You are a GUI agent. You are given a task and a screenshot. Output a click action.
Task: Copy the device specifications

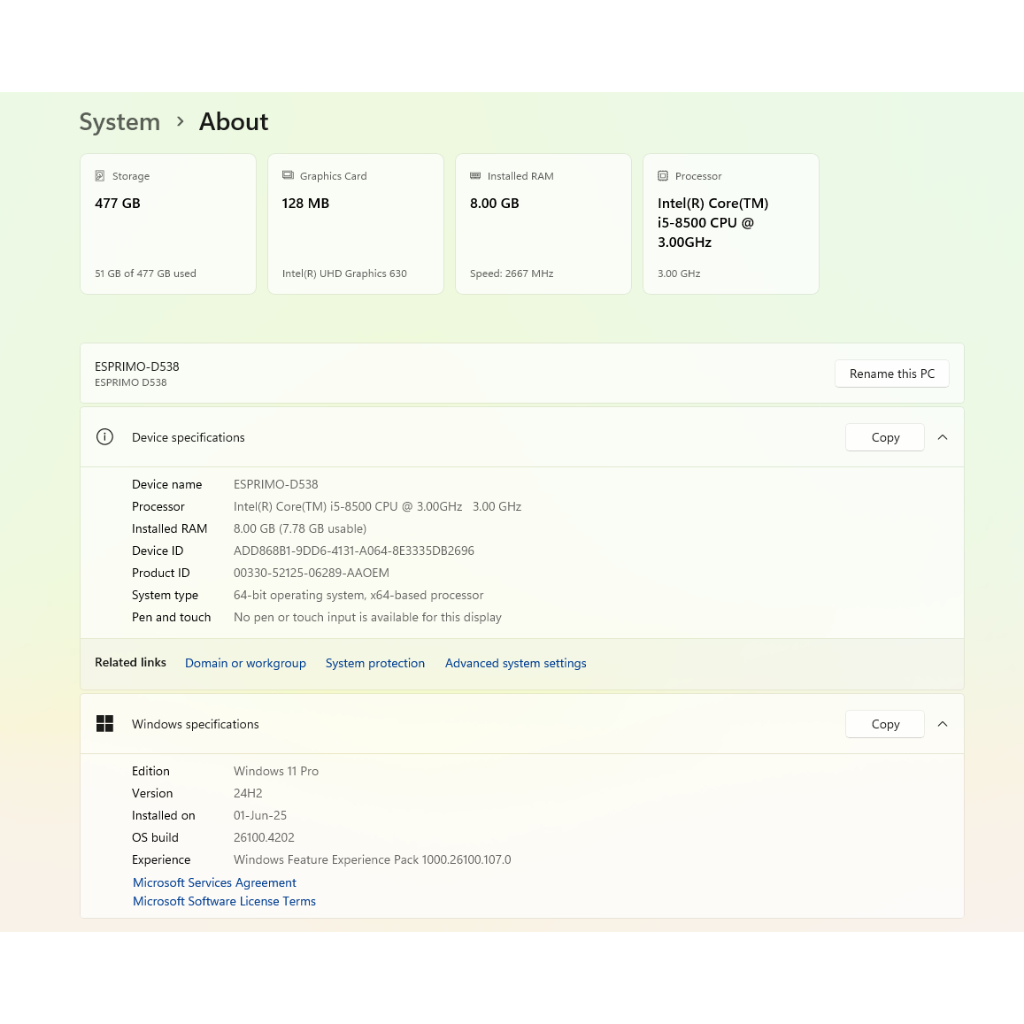(885, 437)
